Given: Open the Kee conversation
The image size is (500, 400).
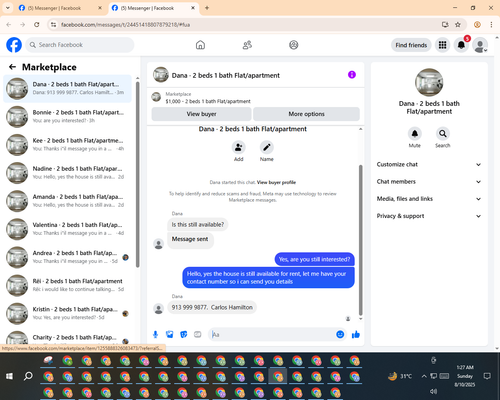Looking at the screenshot, I should click(x=67, y=145).
